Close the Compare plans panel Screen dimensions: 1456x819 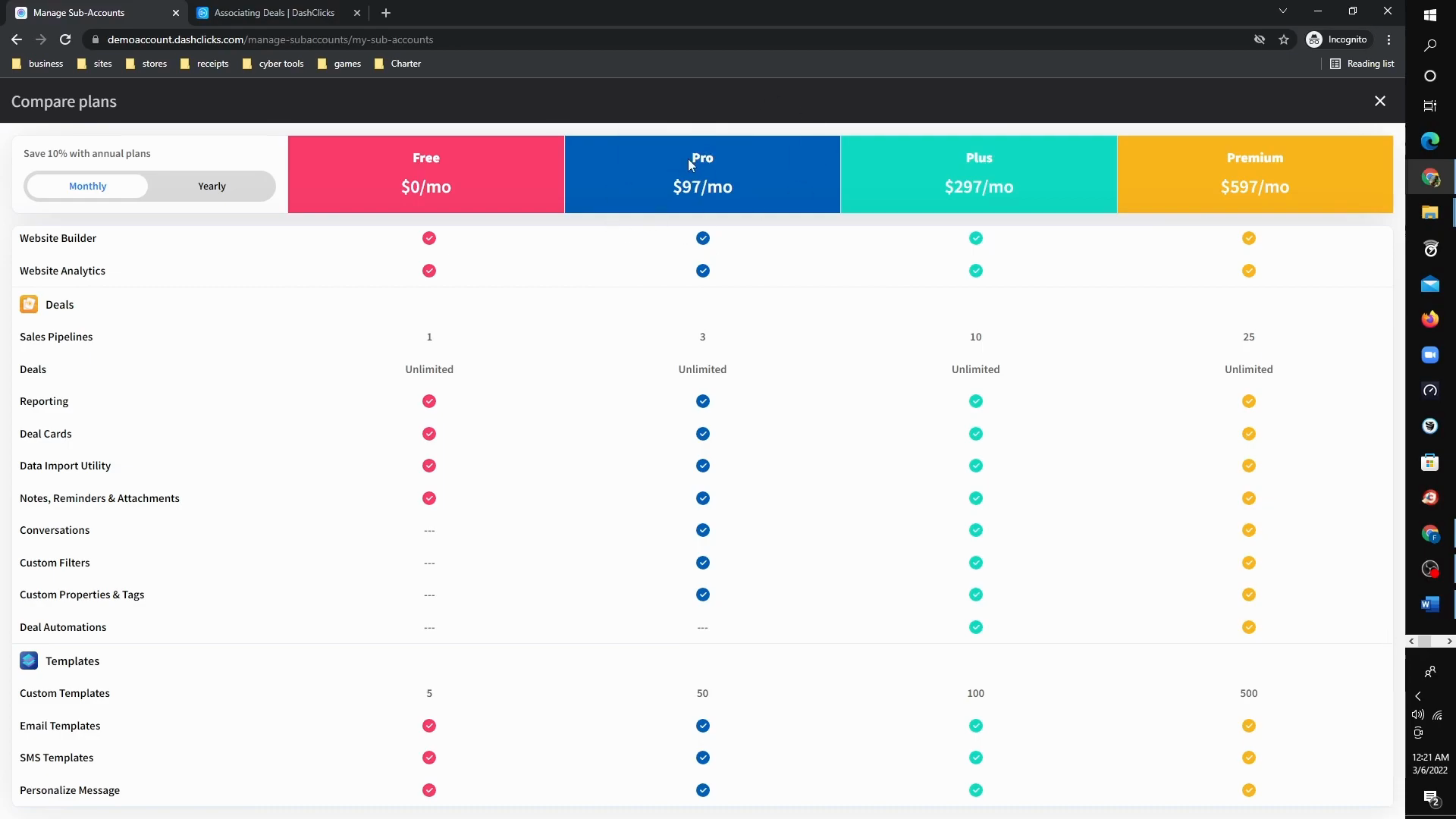[1380, 101]
